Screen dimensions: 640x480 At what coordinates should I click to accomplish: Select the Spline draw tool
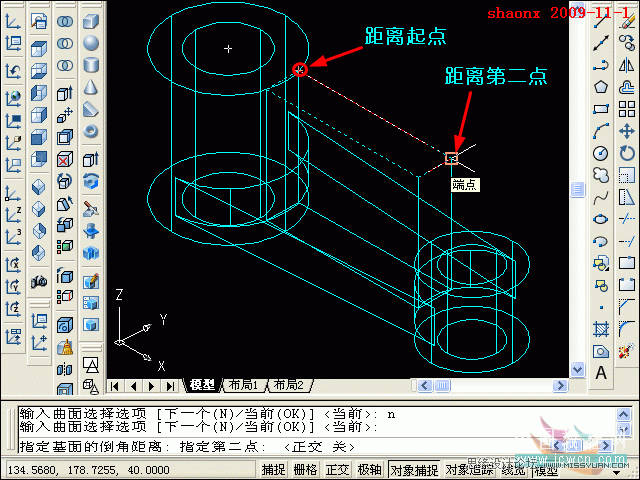pyautogui.click(x=601, y=198)
